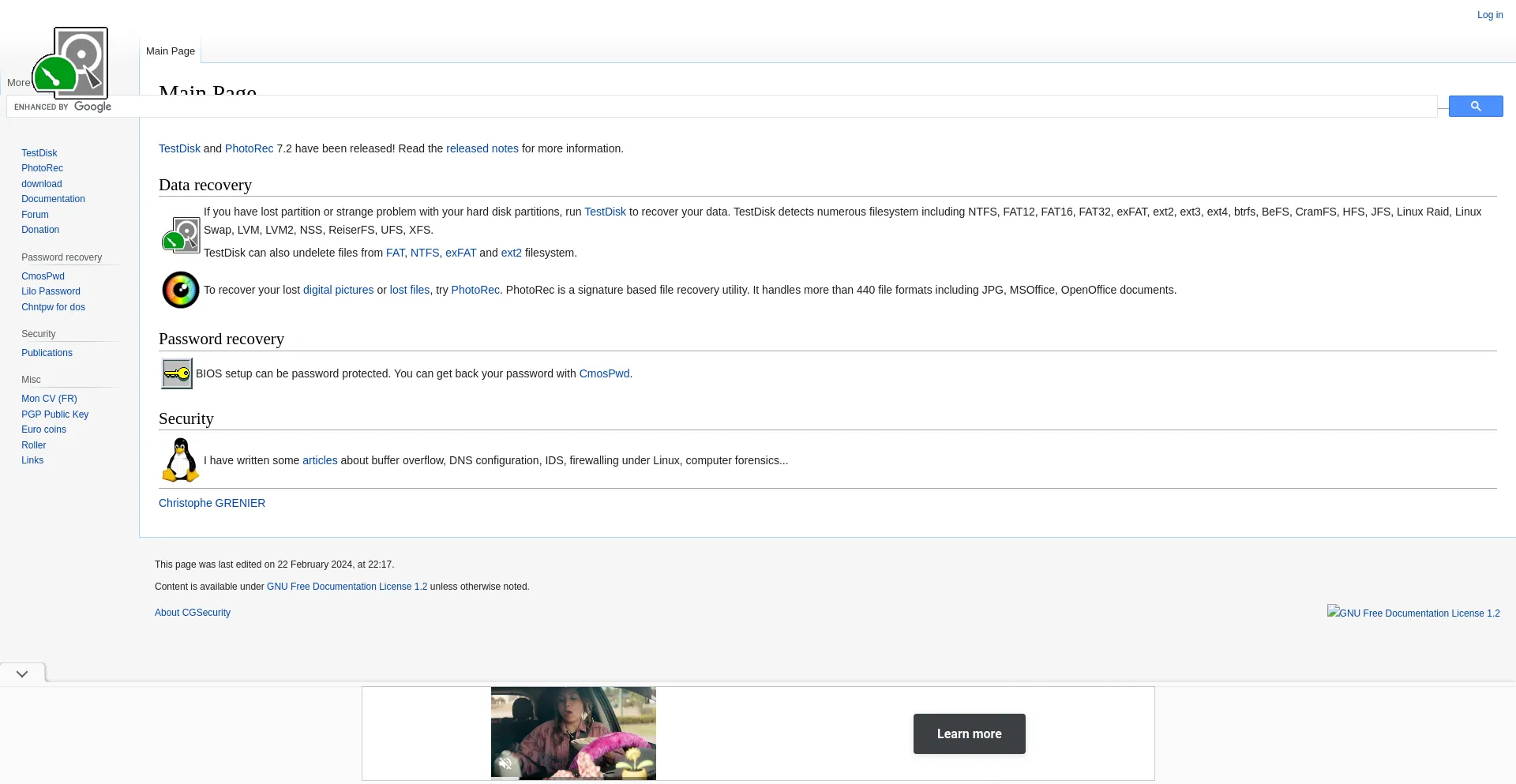1516x784 pixels.
Task: Open CmosPwd in the sidebar
Action: (x=43, y=276)
